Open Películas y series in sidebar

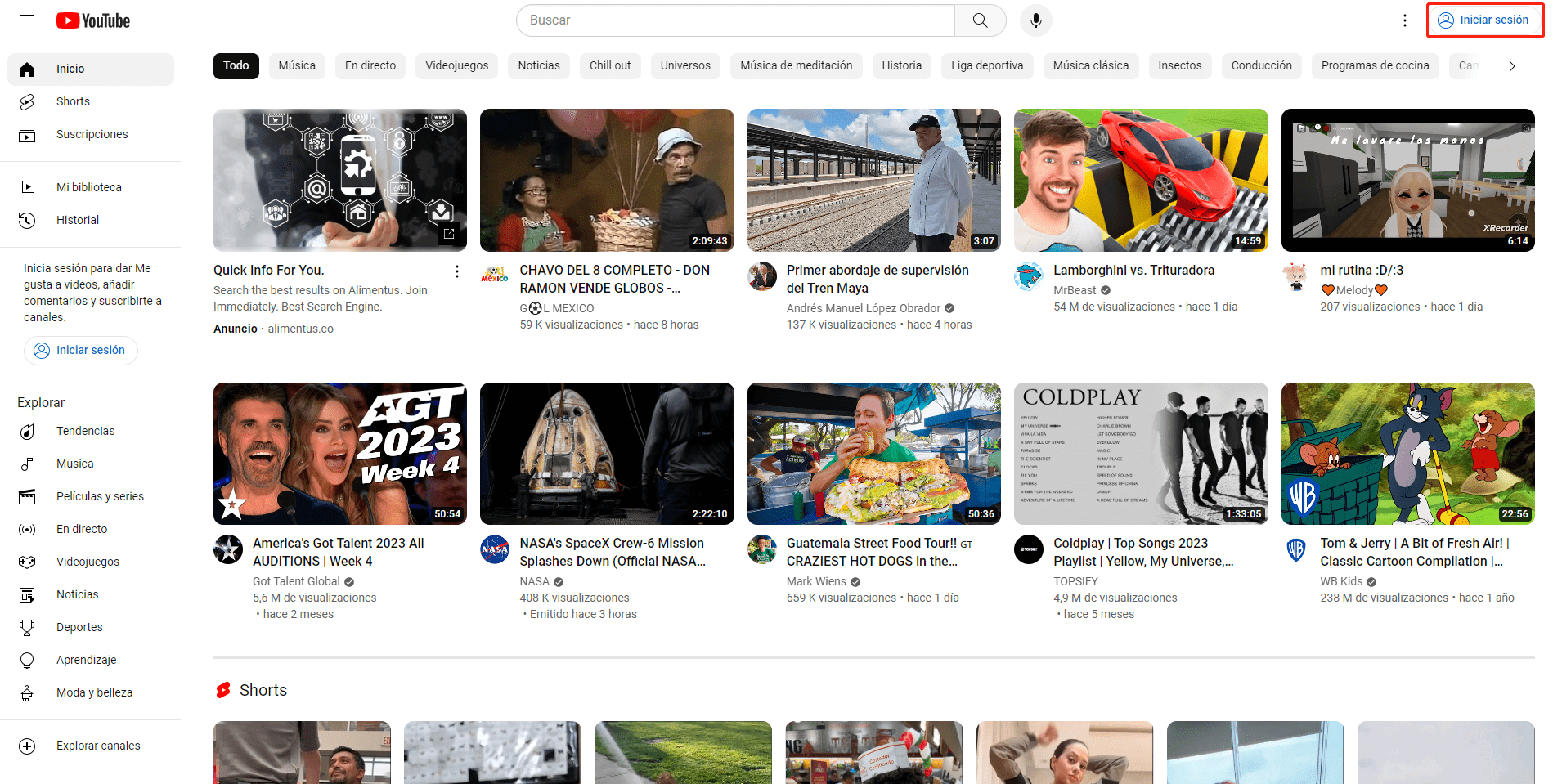pyautogui.click(x=91, y=496)
